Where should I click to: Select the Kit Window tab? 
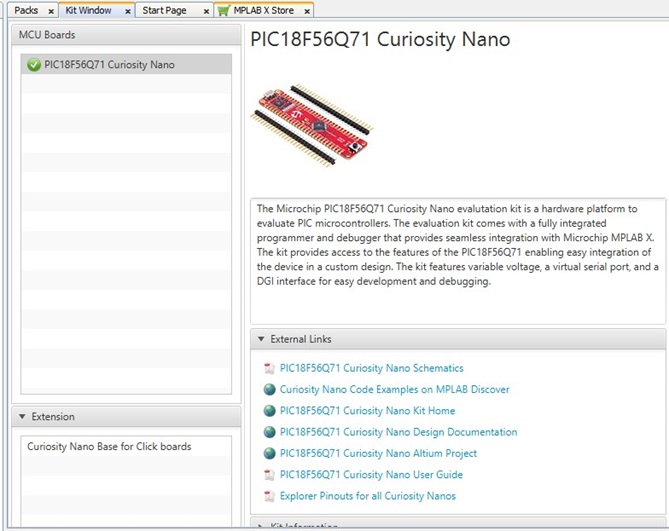click(x=88, y=10)
